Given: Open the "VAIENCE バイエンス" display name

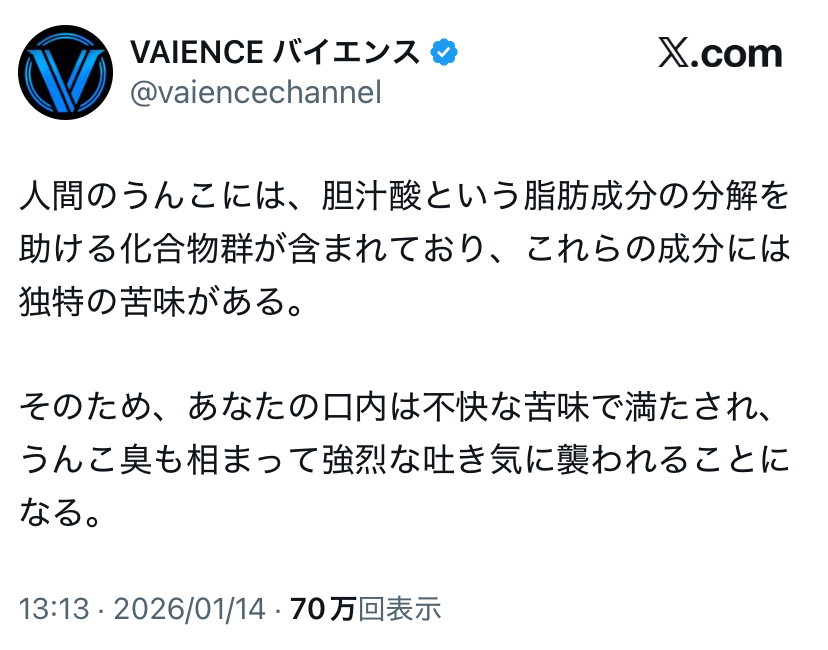Looking at the screenshot, I should tap(275, 51).
